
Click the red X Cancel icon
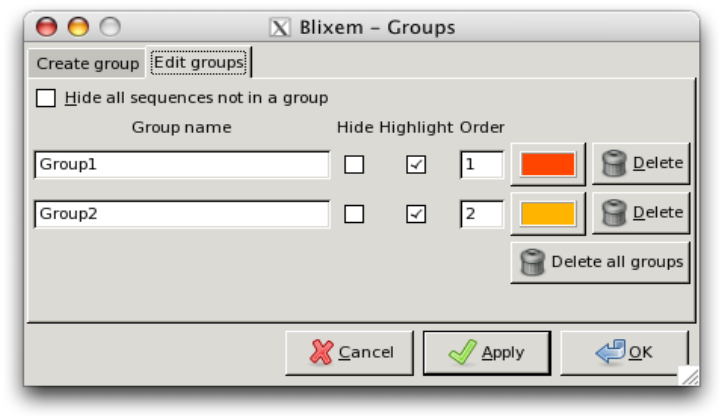(321, 352)
